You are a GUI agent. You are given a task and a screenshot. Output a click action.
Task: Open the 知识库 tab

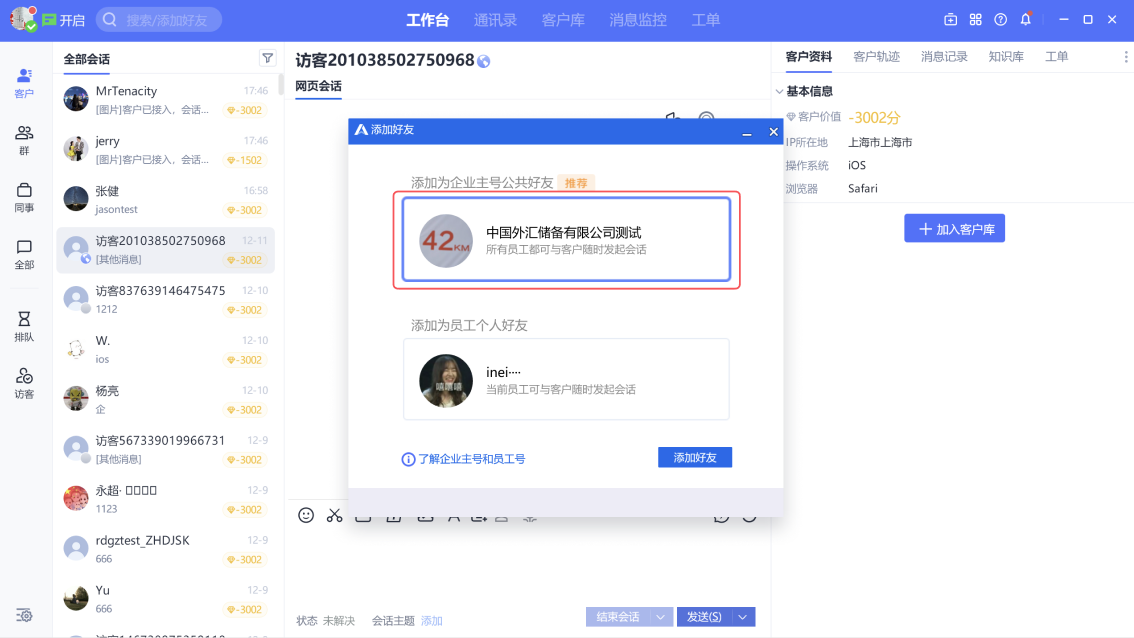coord(1006,56)
